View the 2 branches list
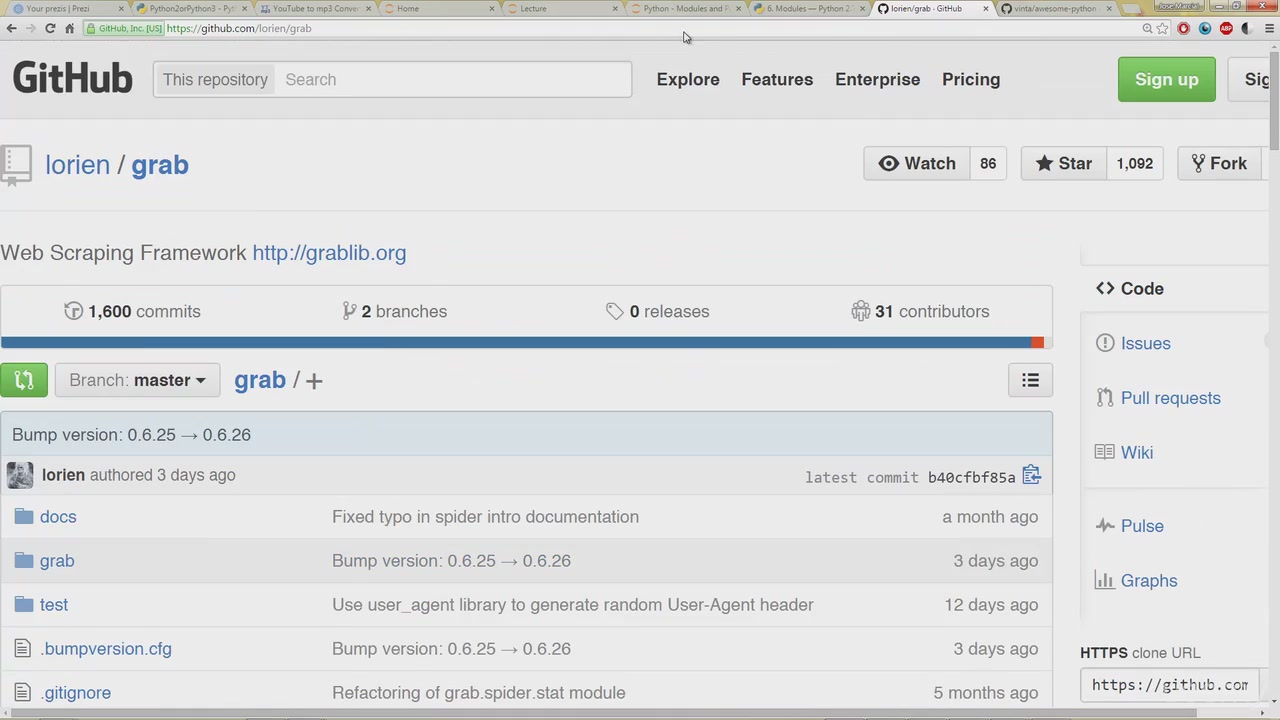 click(x=394, y=311)
